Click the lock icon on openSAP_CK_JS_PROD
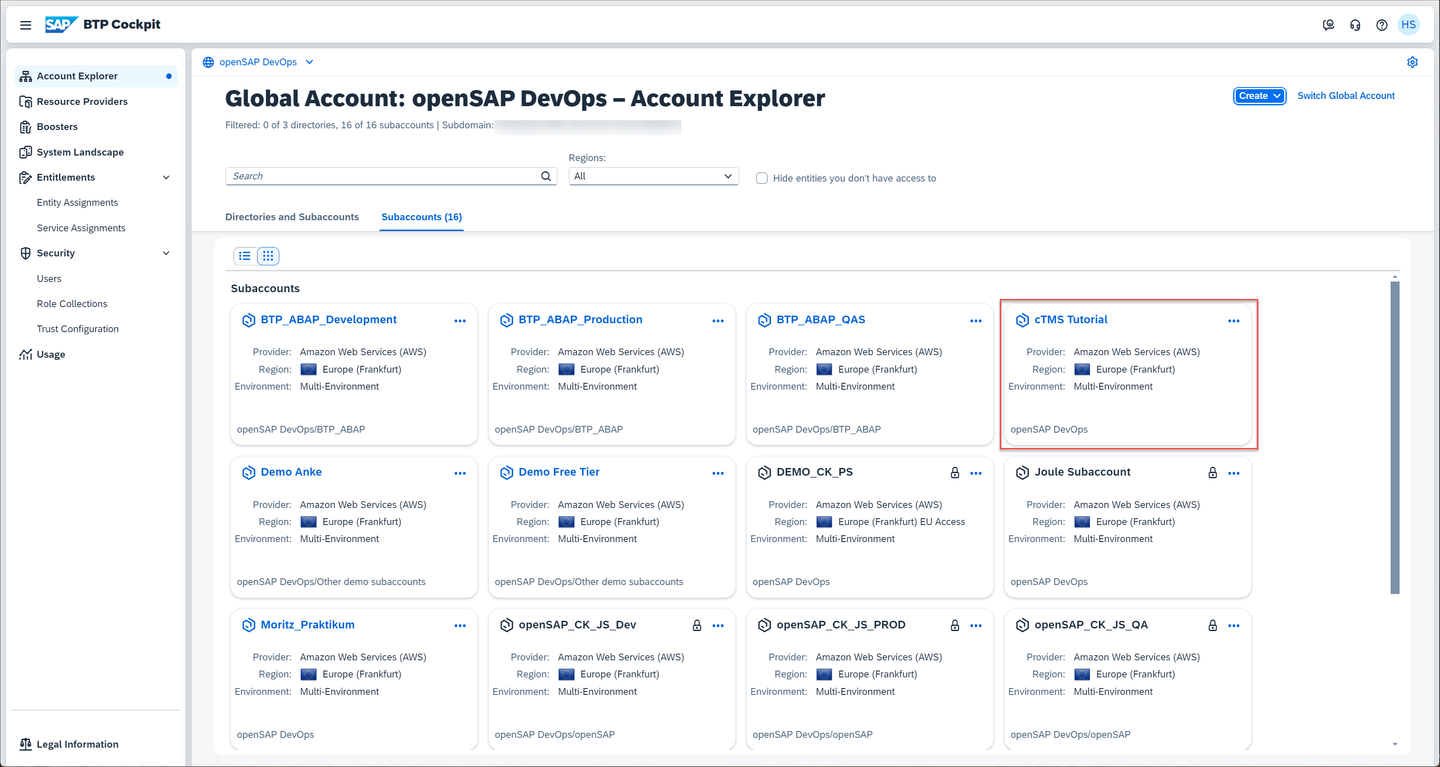Screen dimensions: 1440x767 [955, 626]
